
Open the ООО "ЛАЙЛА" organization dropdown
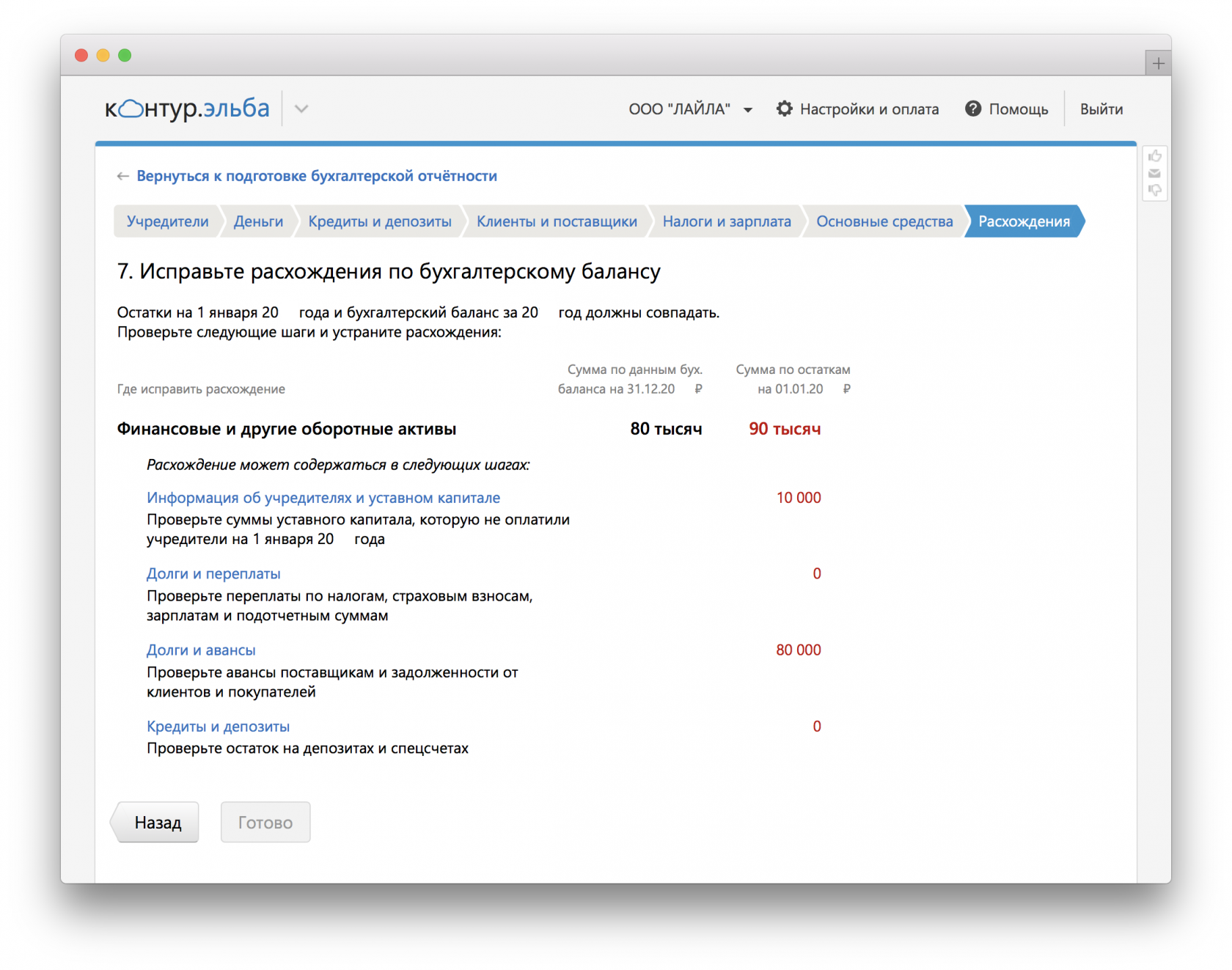tap(691, 109)
